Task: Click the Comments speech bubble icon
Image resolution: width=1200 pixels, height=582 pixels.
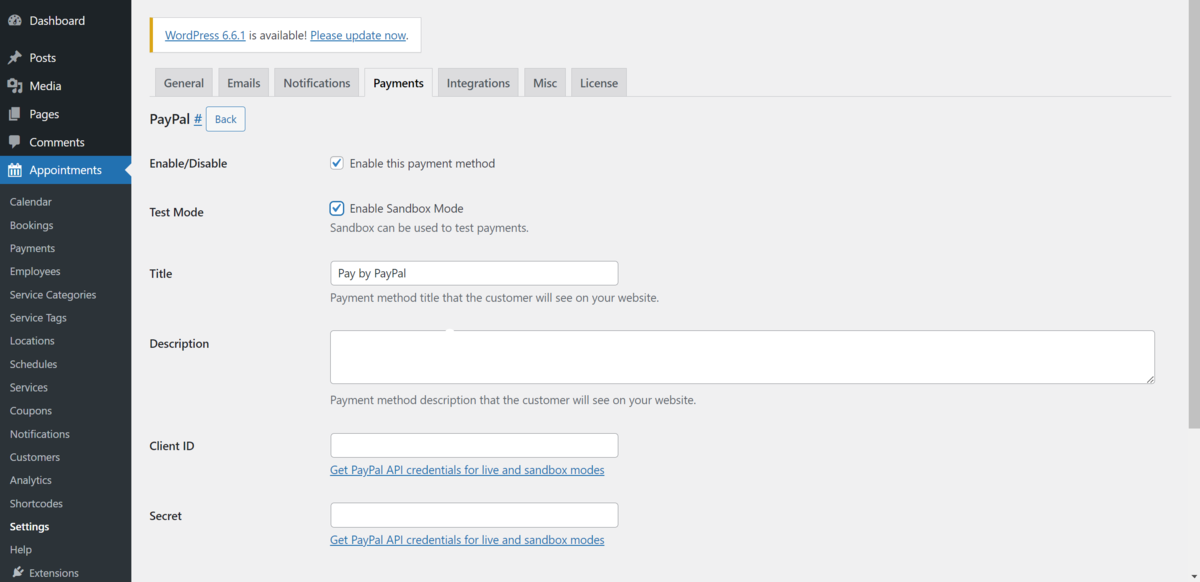Action: click(15, 142)
